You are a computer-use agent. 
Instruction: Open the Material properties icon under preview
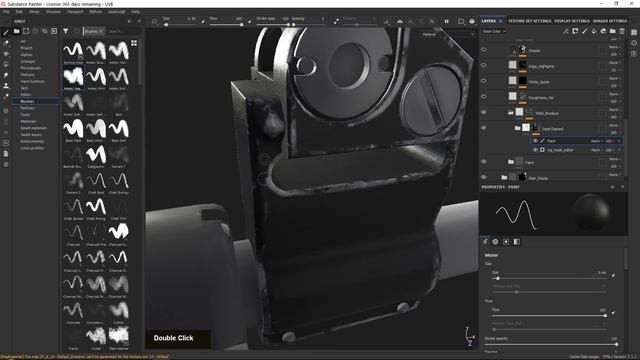(x=517, y=242)
